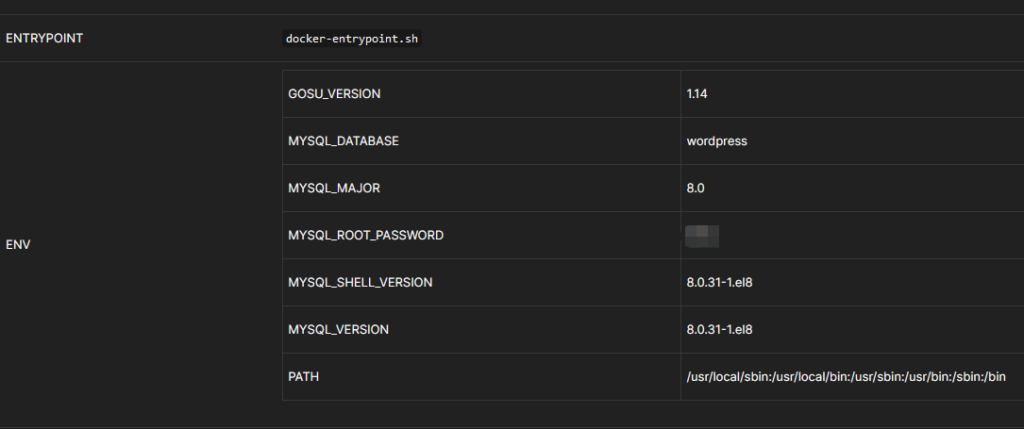This screenshot has width=1024, height=429.
Task: Click the ENTRYPOINT row label
Action: point(43,39)
